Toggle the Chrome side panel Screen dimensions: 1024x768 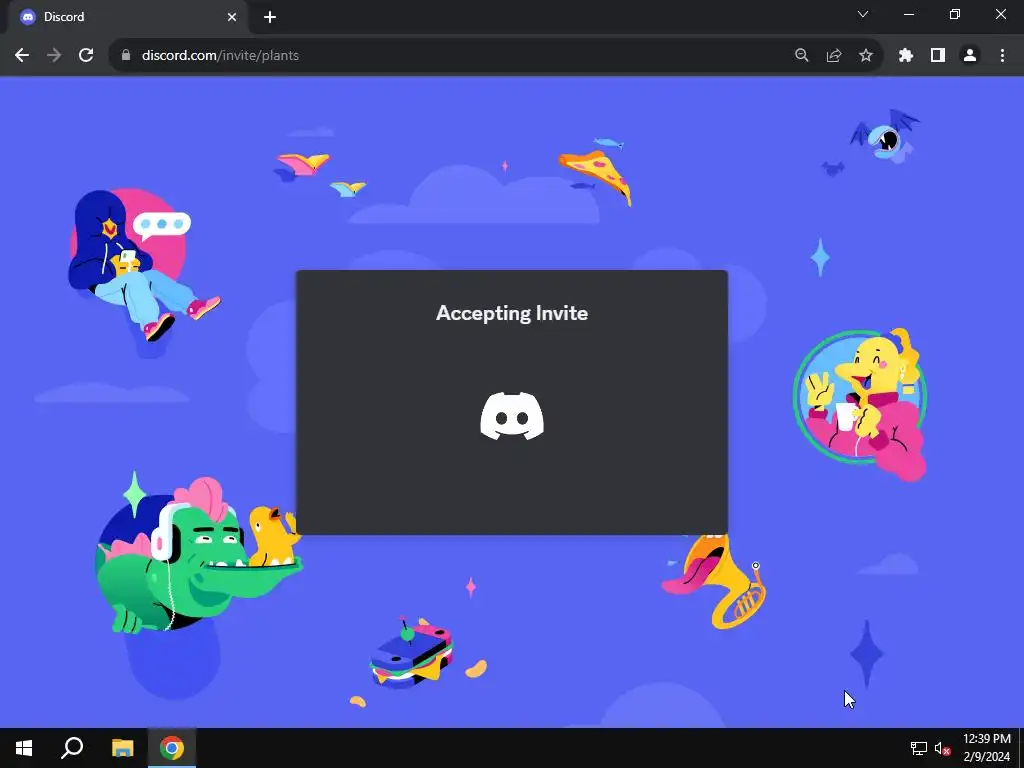[x=938, y=56]
